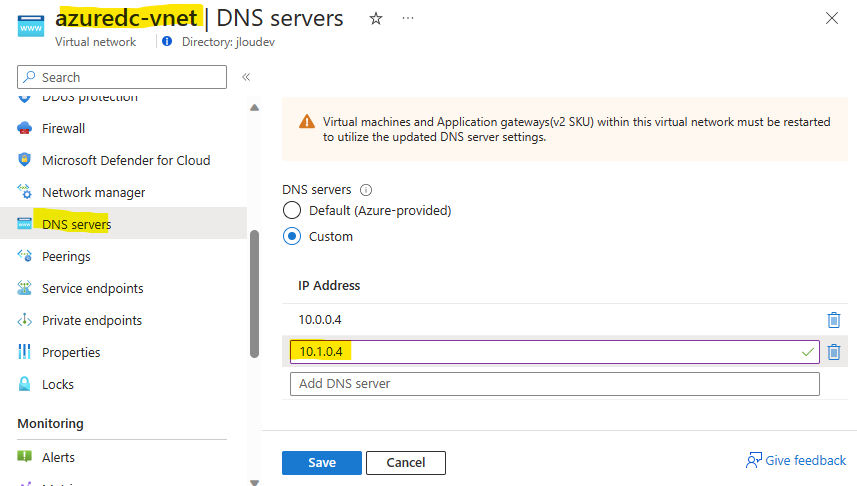Click the Alerts icon under Monitoring
Screen dimensions: 857x486
(25, 456)
